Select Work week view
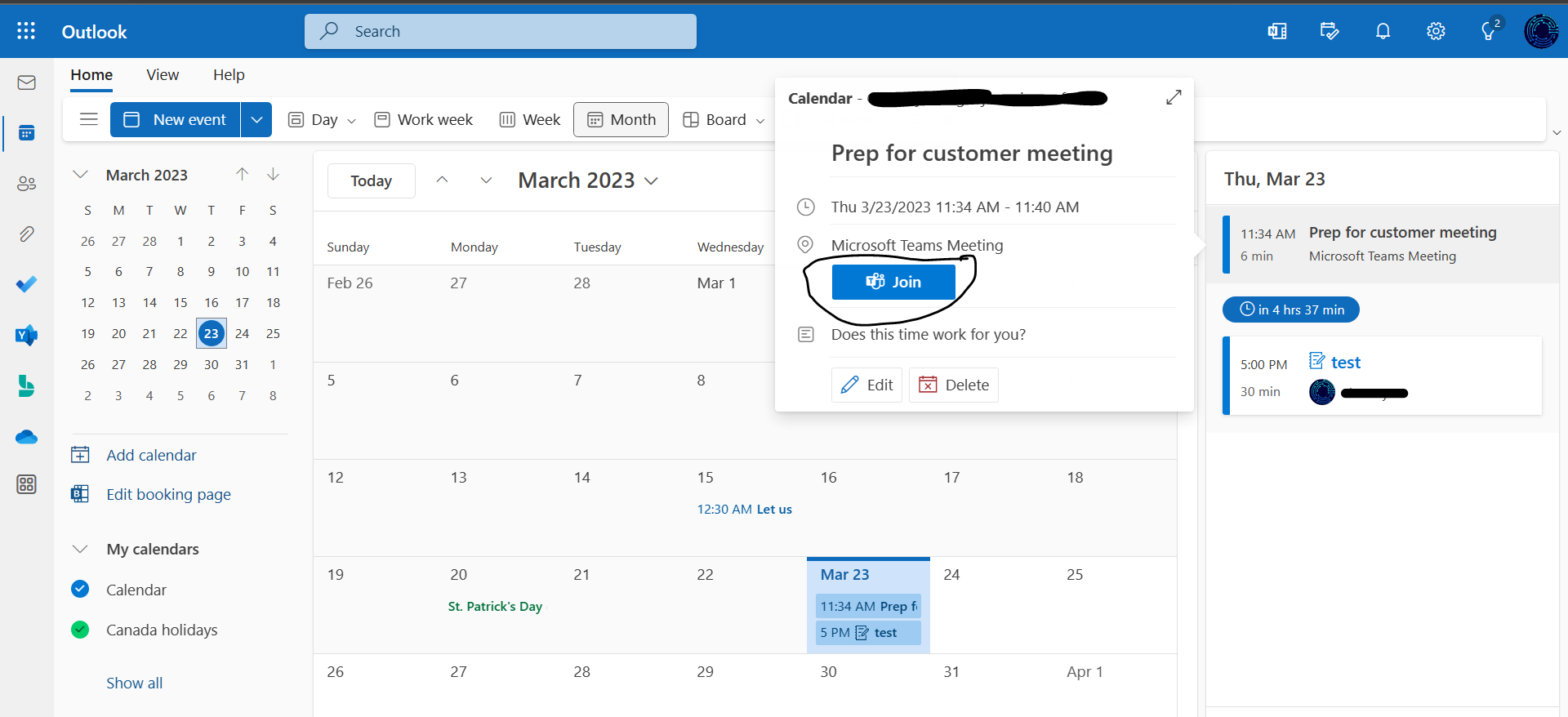The image size is (1568, 717). (x=423, y=119)
